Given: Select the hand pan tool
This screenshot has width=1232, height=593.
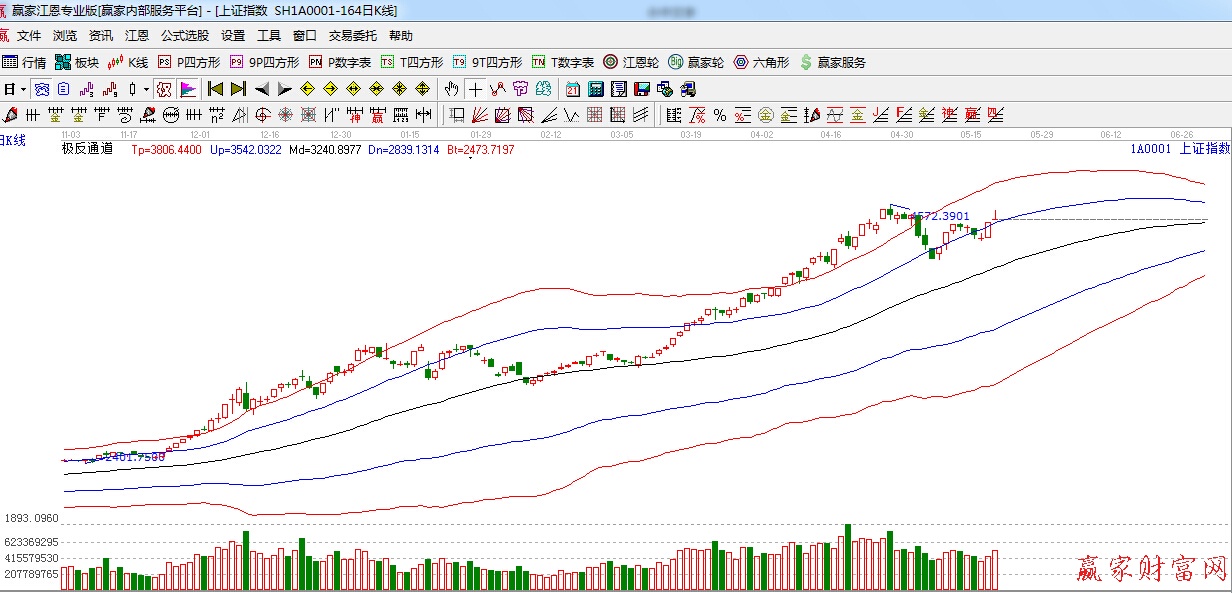Looking at the screenshot, I should pos(452,89).
